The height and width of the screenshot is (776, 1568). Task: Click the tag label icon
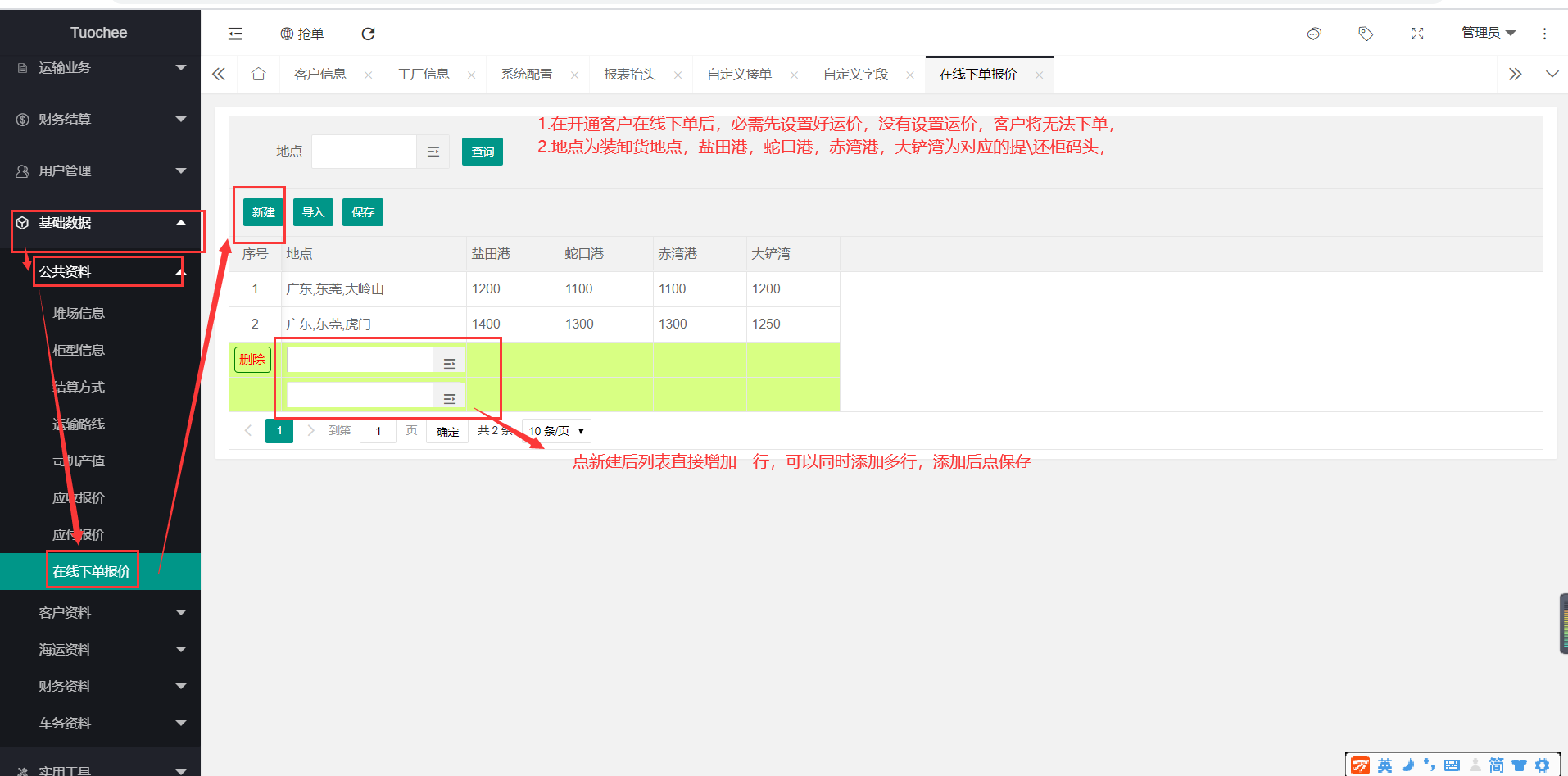tap(1366, 34)
